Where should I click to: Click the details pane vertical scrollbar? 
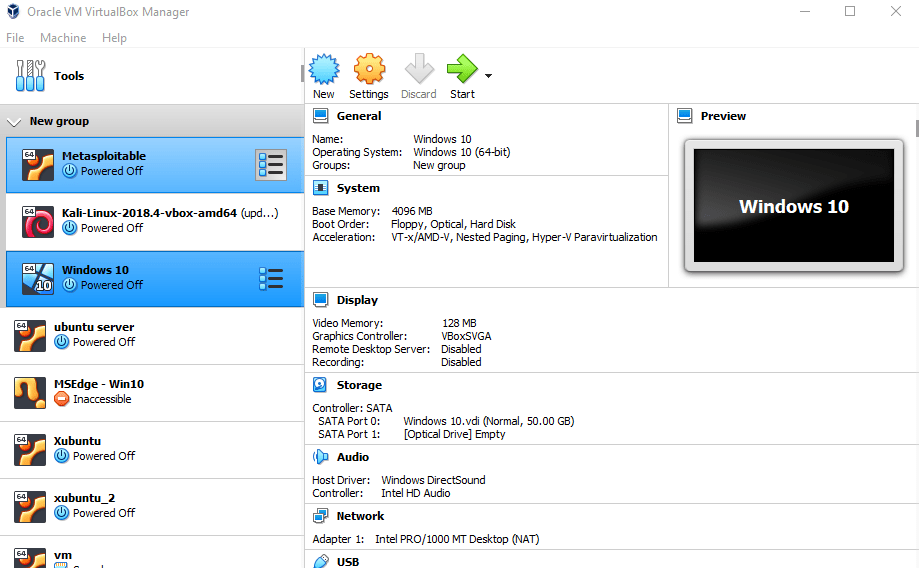click(x=915, y=128)
